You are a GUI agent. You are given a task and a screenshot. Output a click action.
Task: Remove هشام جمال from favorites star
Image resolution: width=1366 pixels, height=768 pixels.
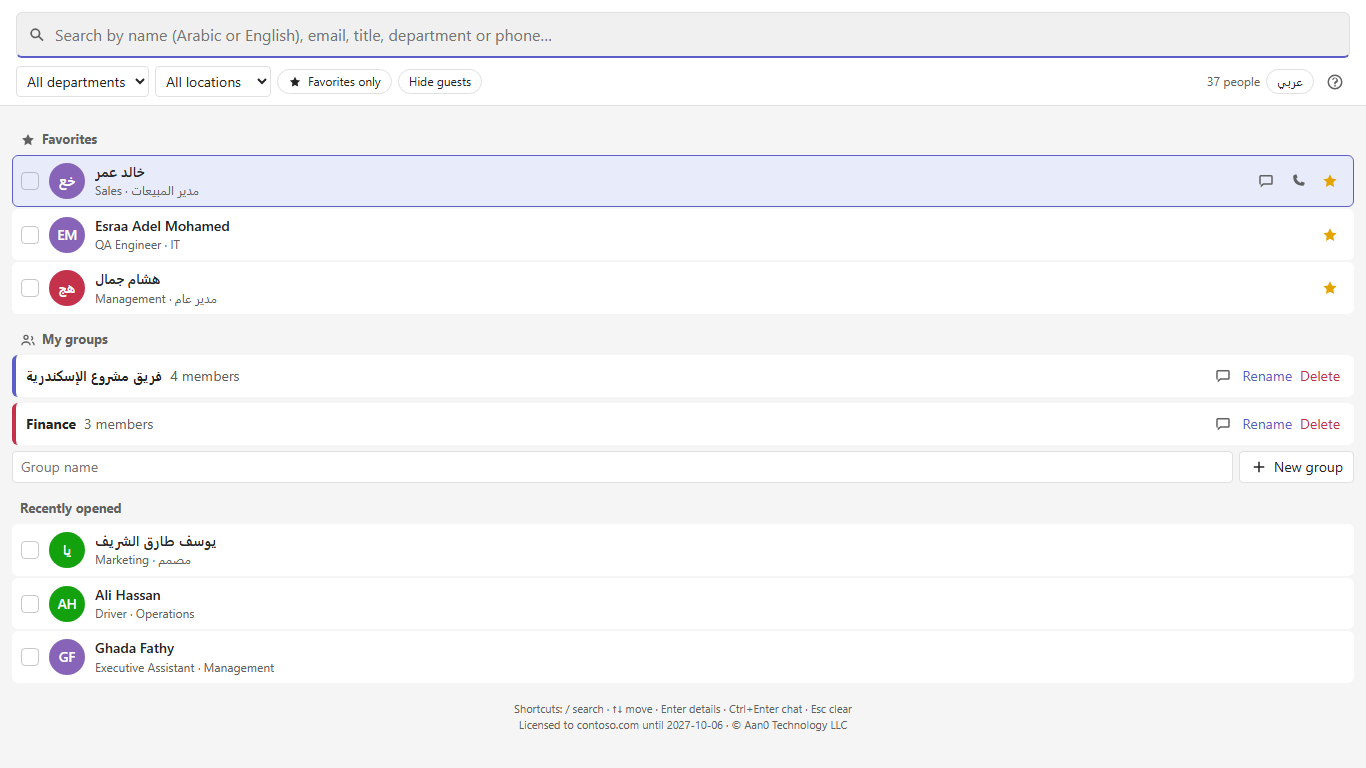pos(1330,288)
